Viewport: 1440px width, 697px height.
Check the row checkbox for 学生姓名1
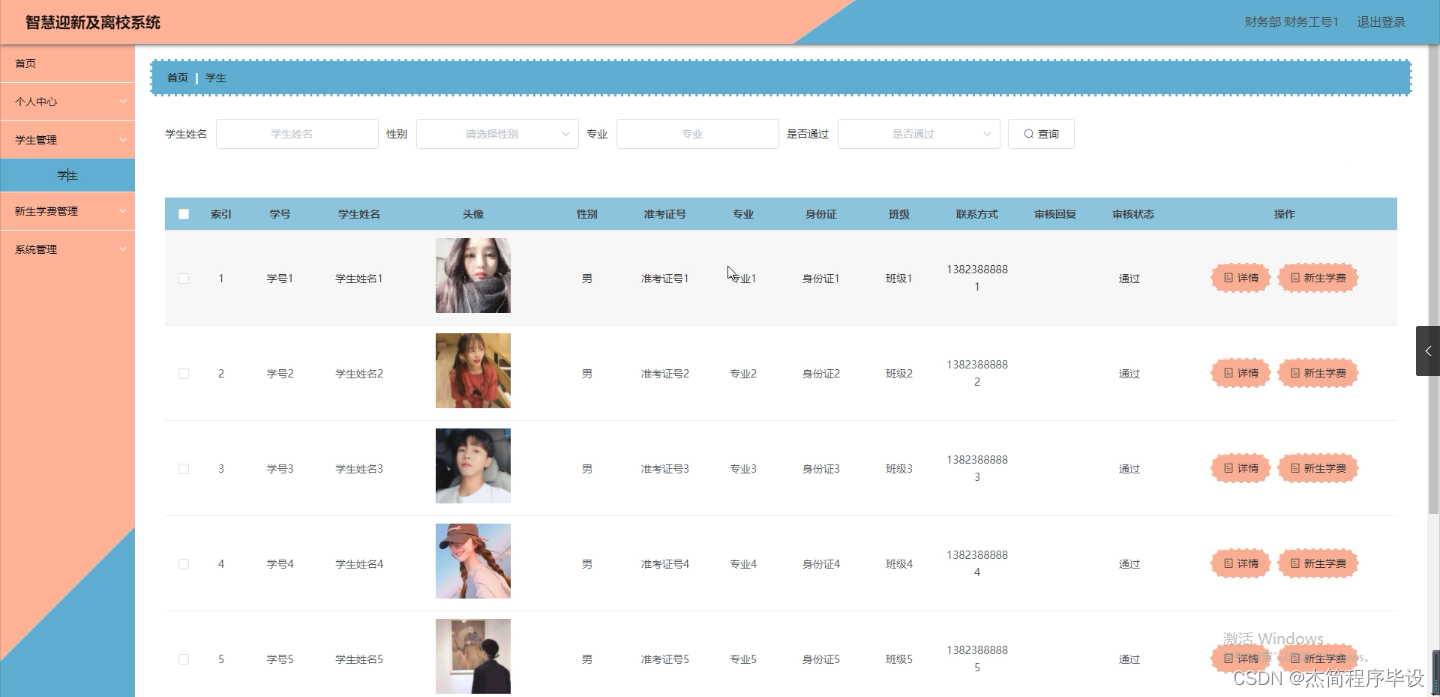183,277
